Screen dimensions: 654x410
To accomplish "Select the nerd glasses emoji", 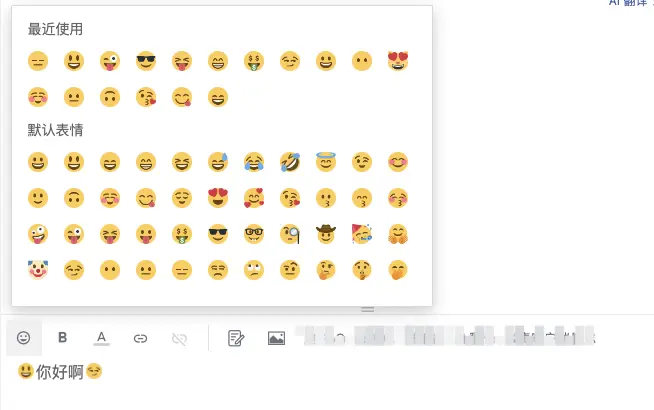I will pyautogui.click(x=254, y=234).
